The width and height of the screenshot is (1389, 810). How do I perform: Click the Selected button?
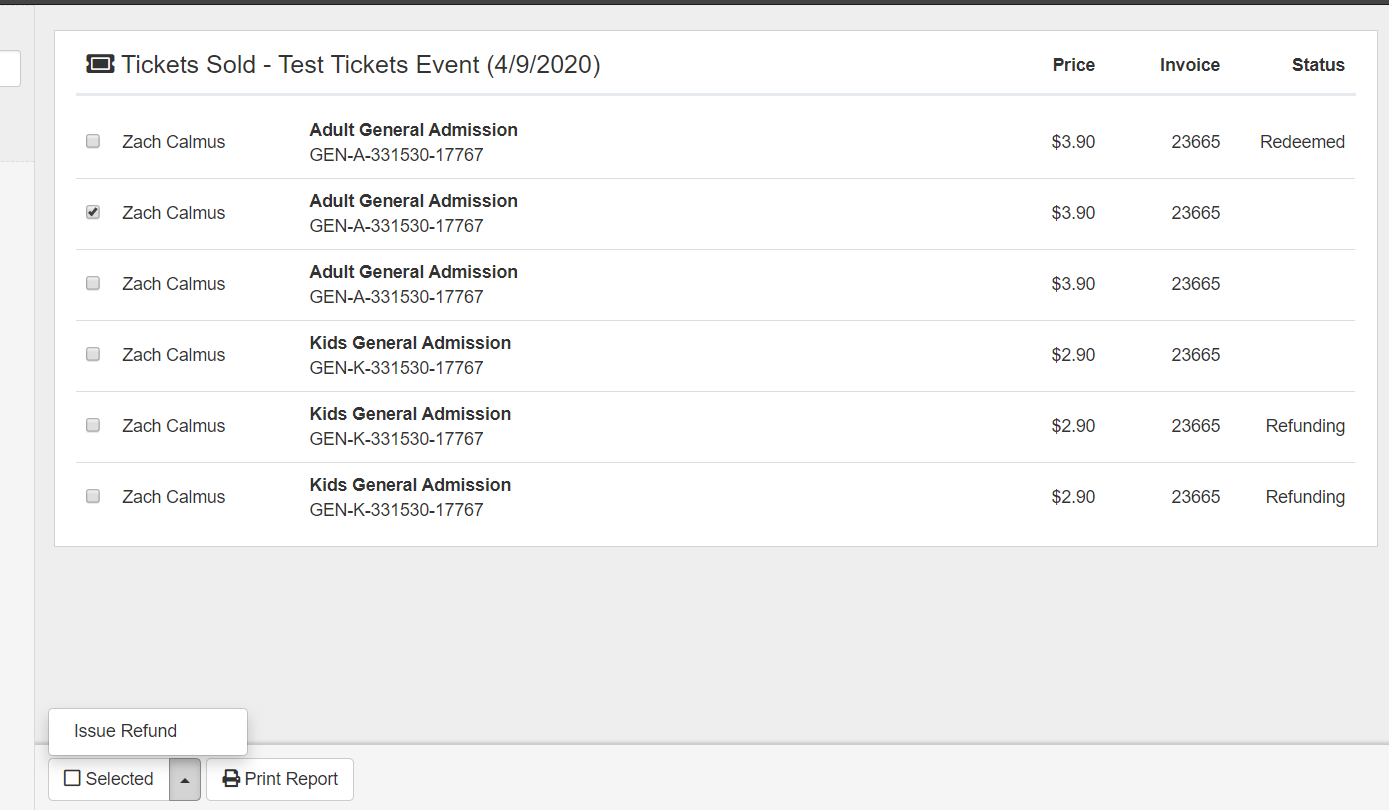click(110, 779)
